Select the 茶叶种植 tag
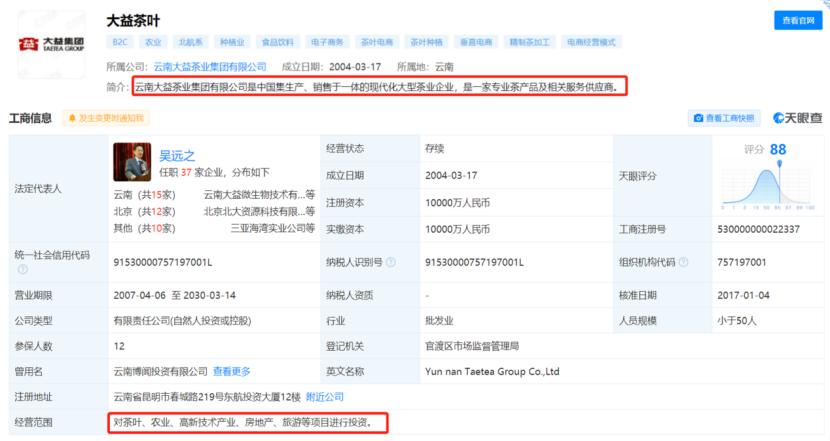Image resolution: width=830 pixels, height=441 pixels. pyautogui.click(x=427, y=42)
